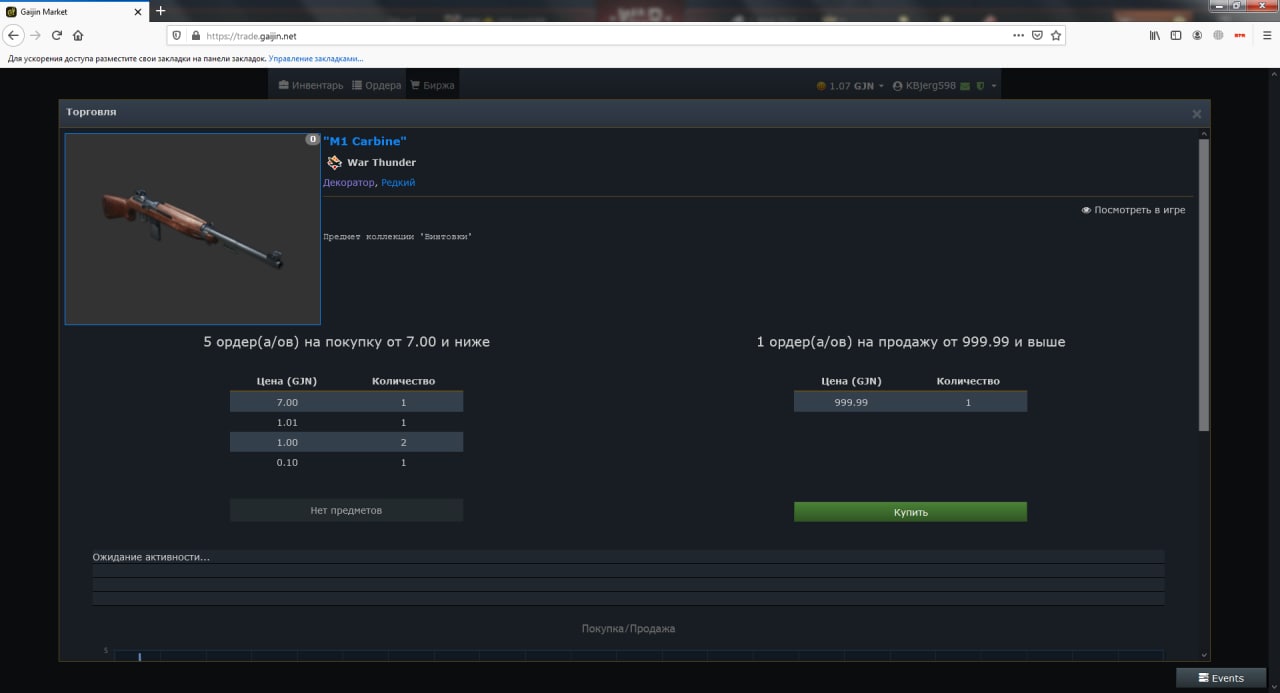Click the globe extension icon in toolbar
Screen dimensions: 1280x693
[1218, 35]
